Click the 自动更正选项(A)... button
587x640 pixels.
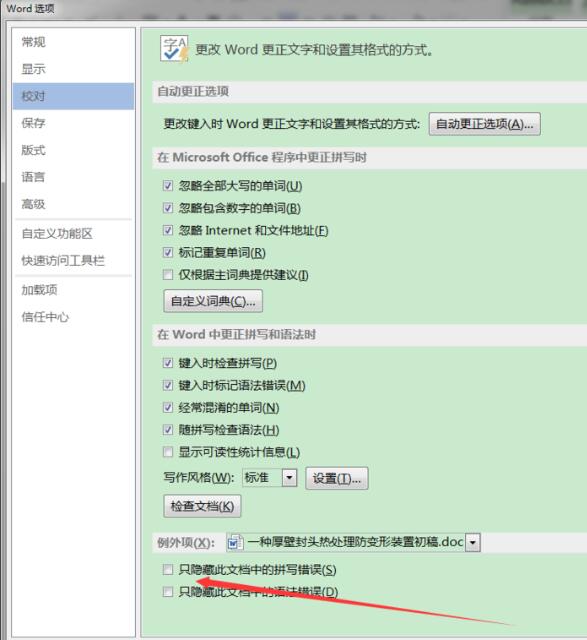click(x=485, y=124)
